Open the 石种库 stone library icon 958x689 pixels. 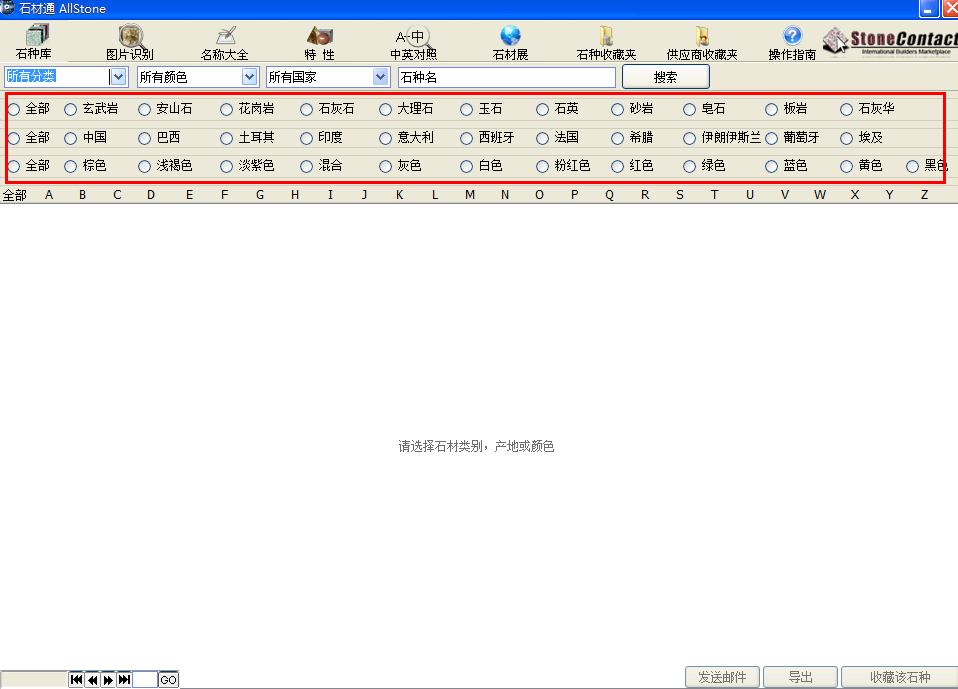pyautogui.click(x=33, y=42)
